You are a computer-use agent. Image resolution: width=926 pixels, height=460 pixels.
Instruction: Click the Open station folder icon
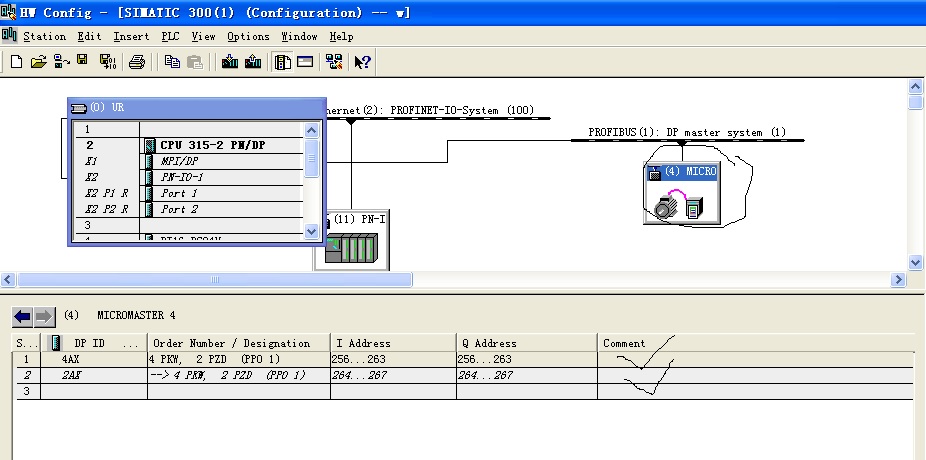pyautogui.click(x=38, y=61)
